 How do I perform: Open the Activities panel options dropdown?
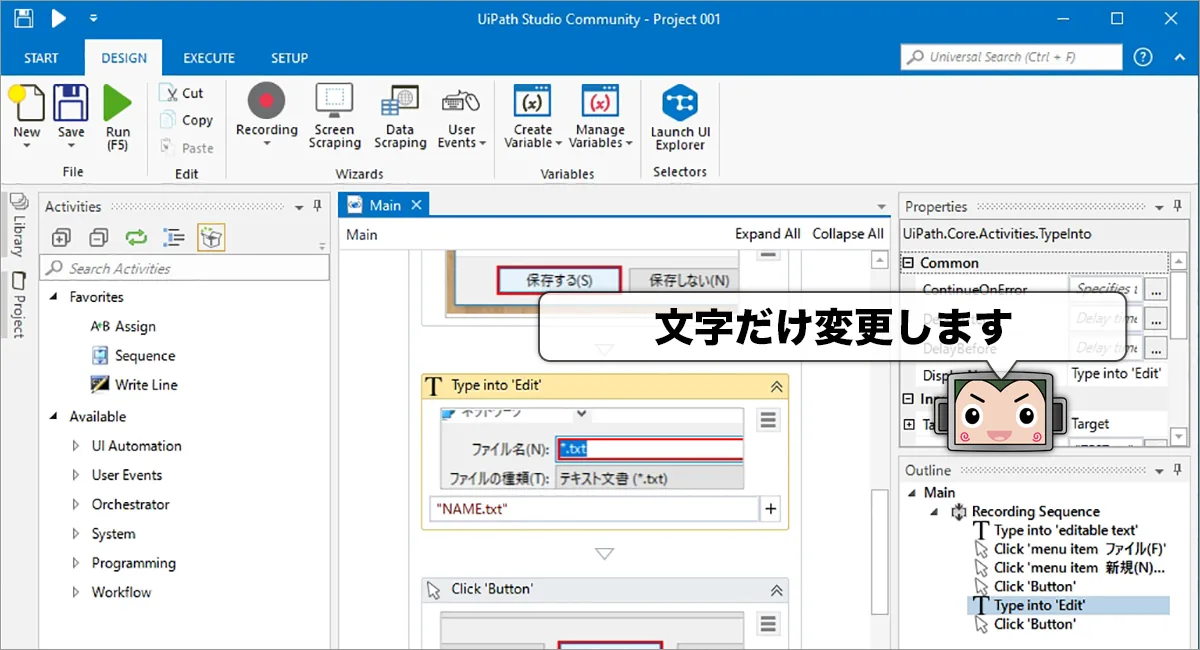point(299,207)
